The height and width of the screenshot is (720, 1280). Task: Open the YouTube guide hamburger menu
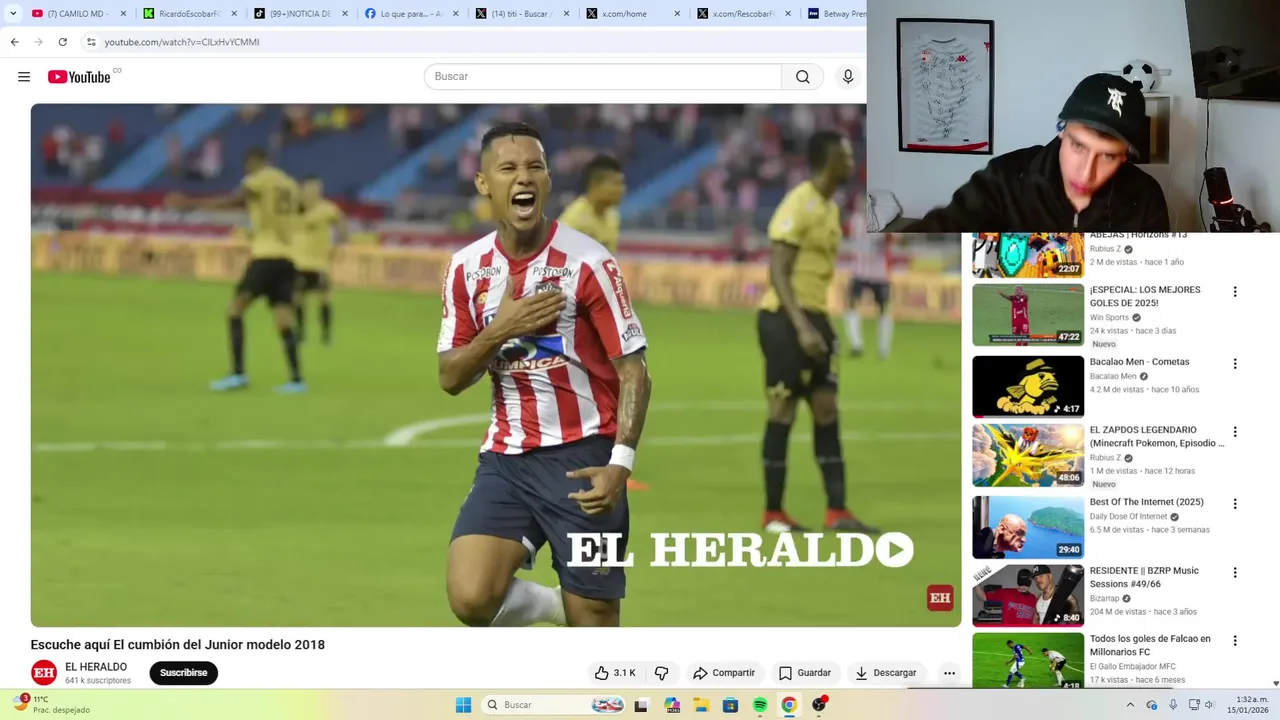tap(24, 77)
